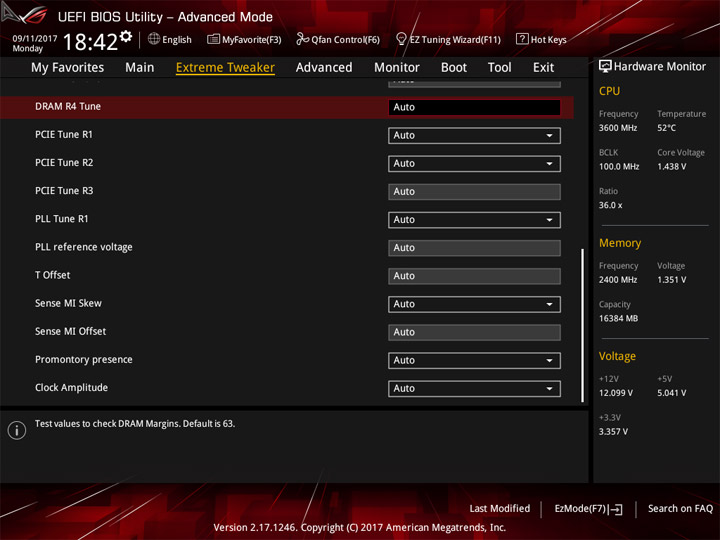Select PLL reference voltage label
Screen dimensions: 720x540
pyautogui.click(x=84, y=247)
